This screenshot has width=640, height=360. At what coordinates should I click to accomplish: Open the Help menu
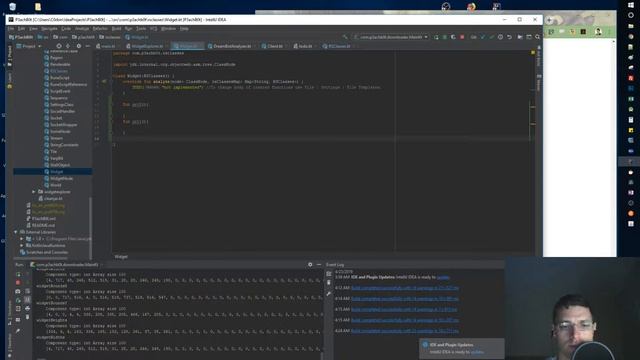[x=184, y=29]
